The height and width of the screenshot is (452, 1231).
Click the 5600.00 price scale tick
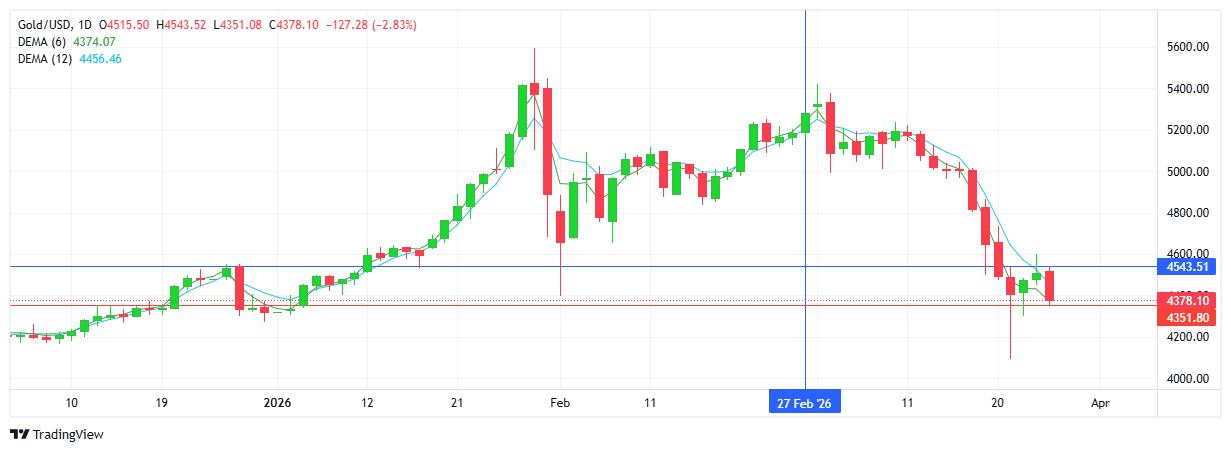click(x=1188, y=47)
